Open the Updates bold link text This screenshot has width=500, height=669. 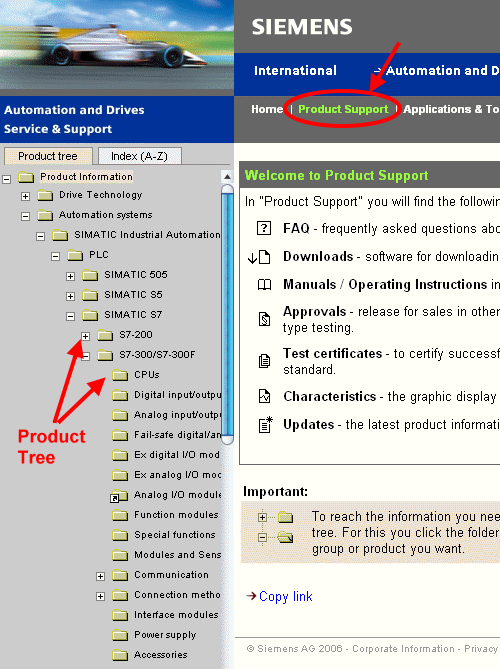coord(308,425)
